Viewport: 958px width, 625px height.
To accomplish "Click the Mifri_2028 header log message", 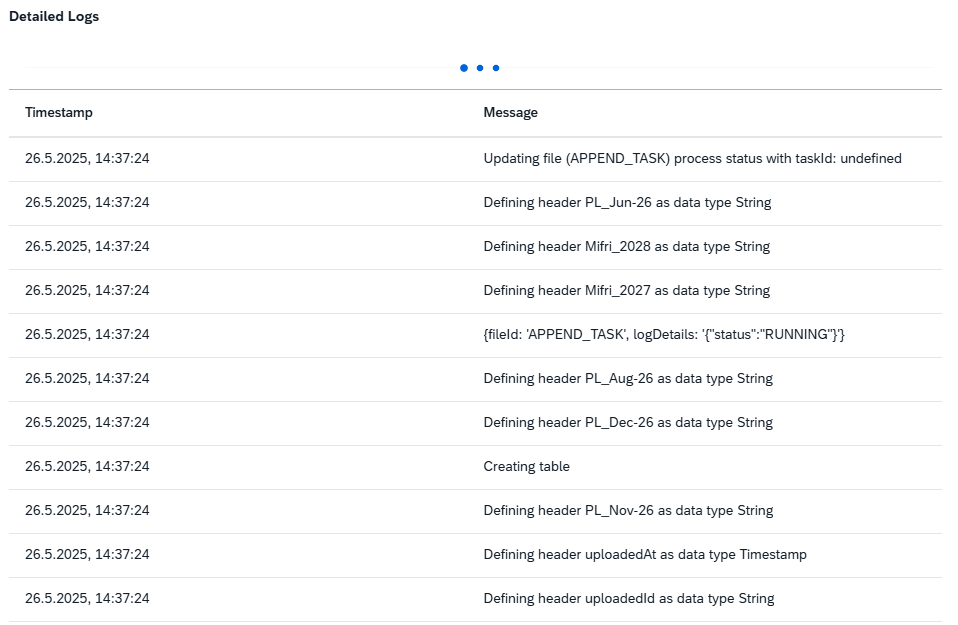I will tap(626, 247).
